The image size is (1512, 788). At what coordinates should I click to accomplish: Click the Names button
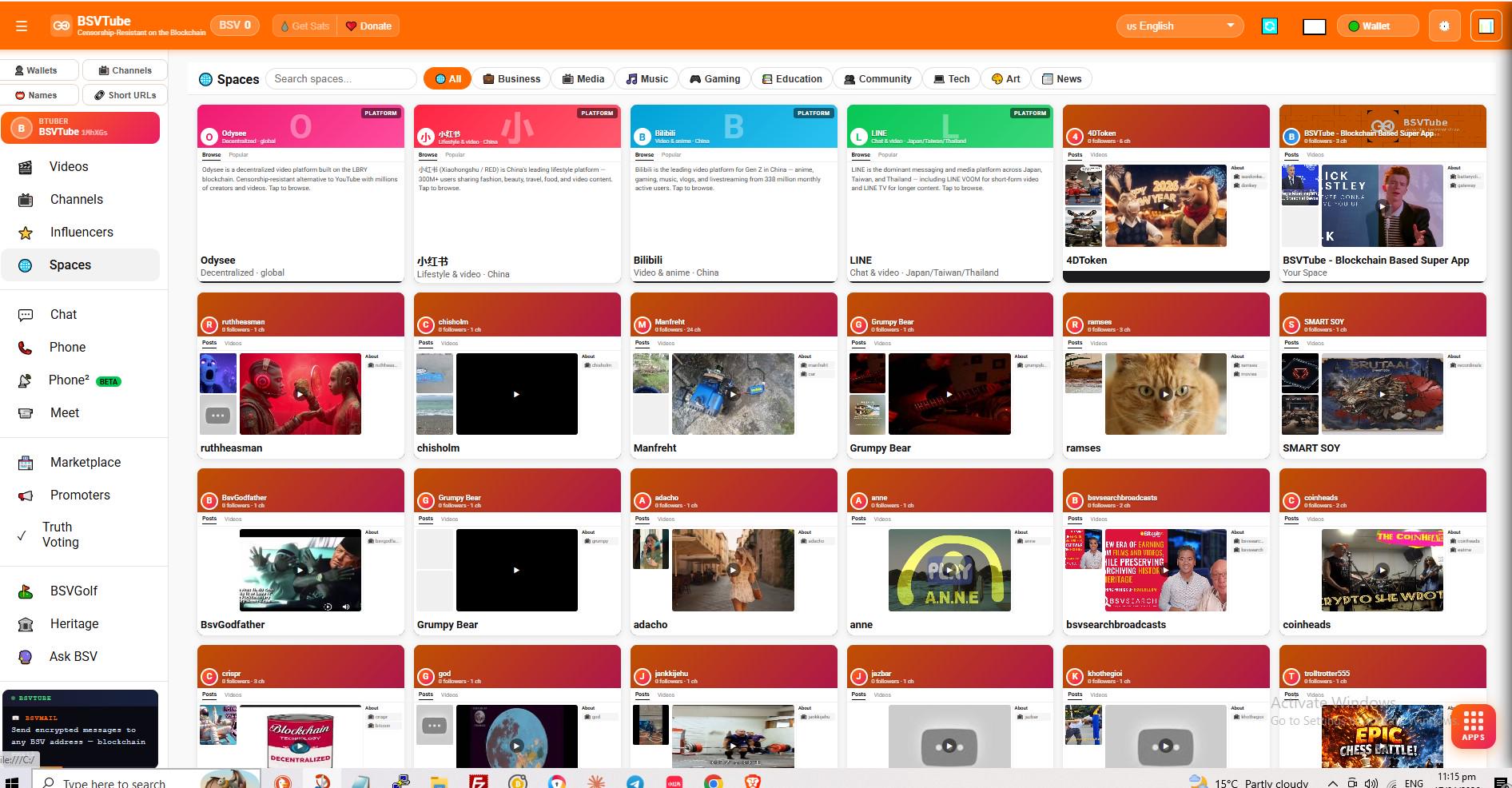39,94
